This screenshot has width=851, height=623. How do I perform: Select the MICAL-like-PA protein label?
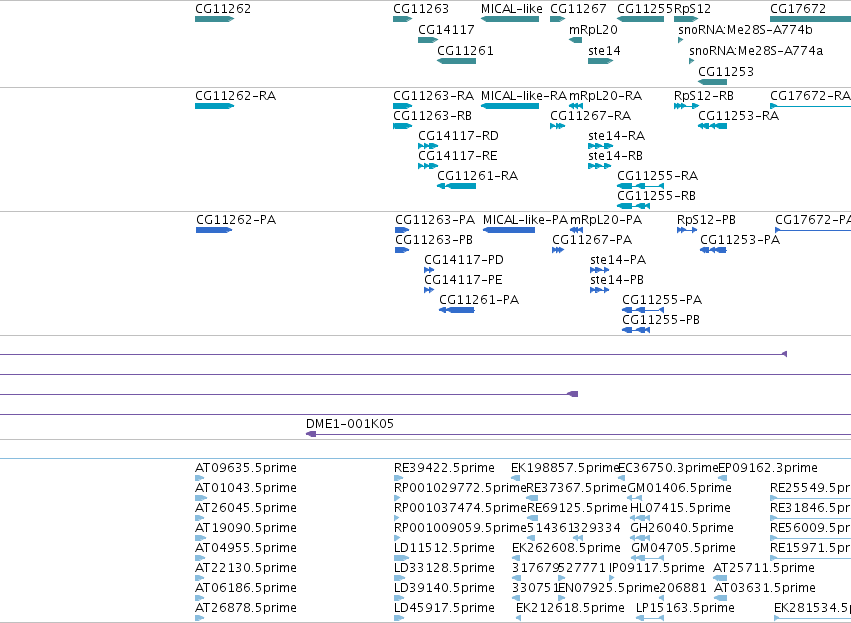tap(525, 220)
